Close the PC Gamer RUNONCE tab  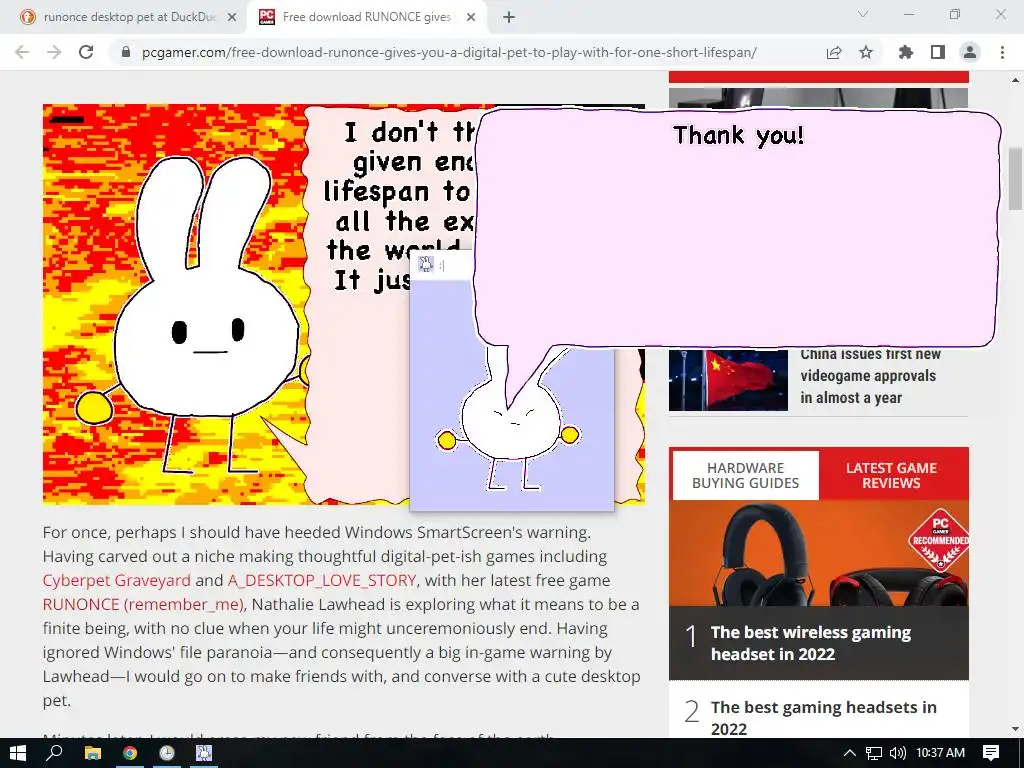tap(471, 18)
